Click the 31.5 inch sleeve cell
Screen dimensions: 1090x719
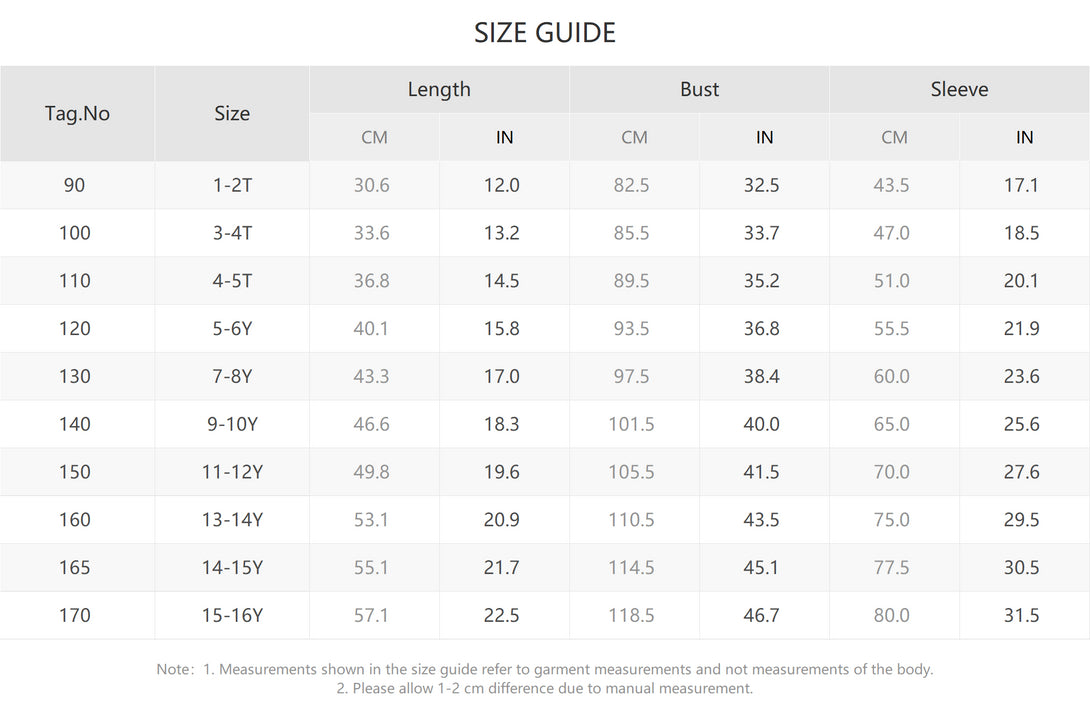[x=1024, y=615]
